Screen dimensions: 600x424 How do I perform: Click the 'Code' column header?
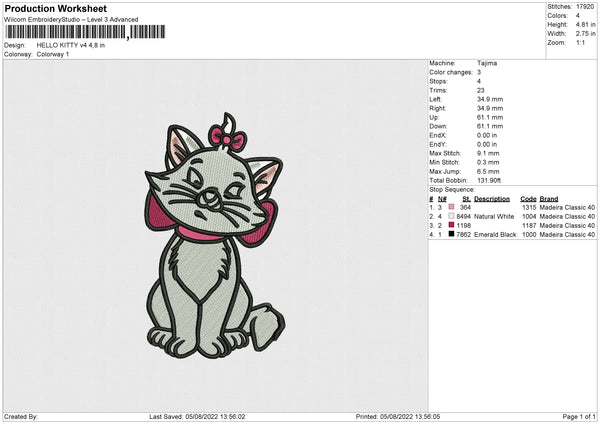[528, 199]
